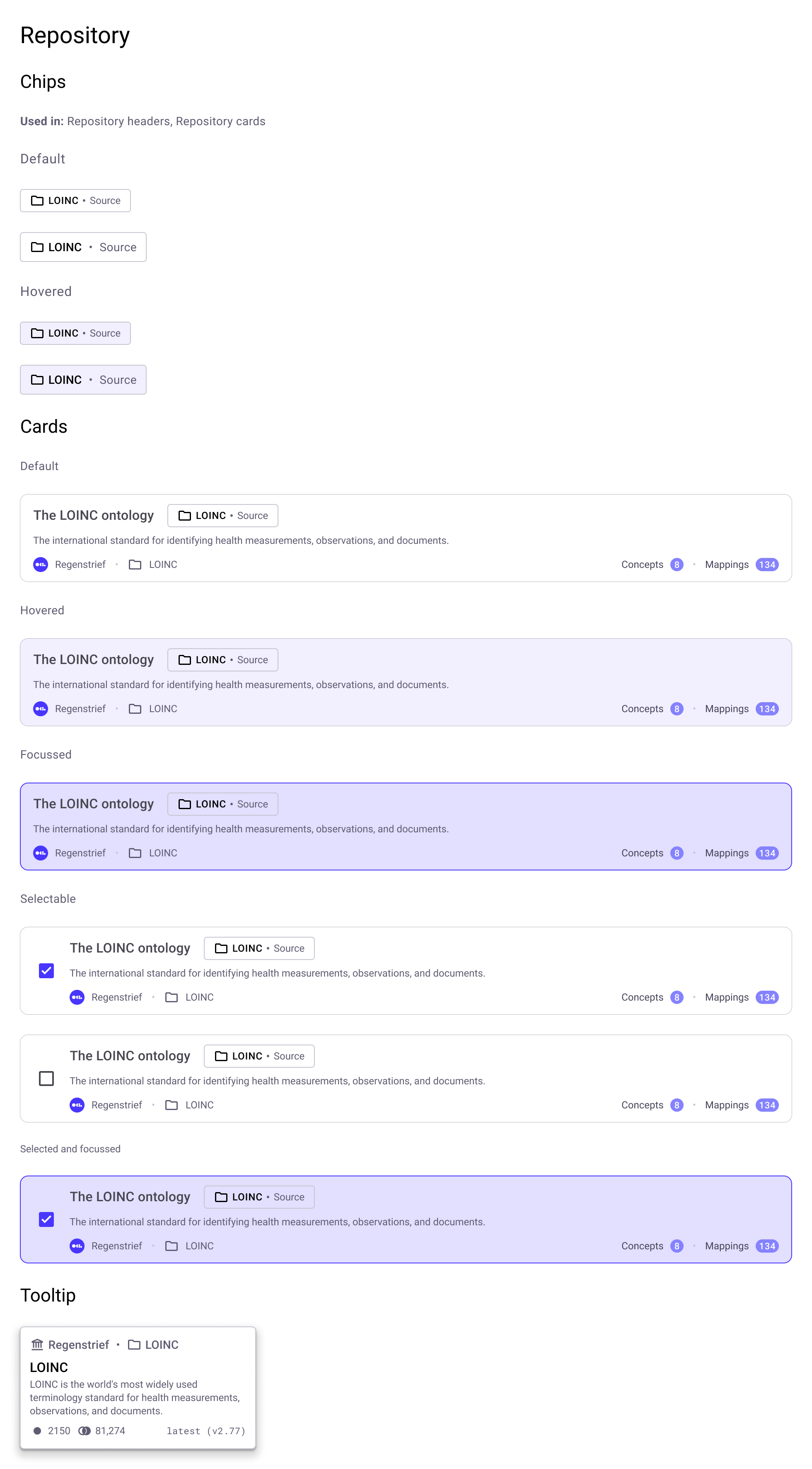Check the unchecked Selectable card checkbox

(x=46, y=1078)
